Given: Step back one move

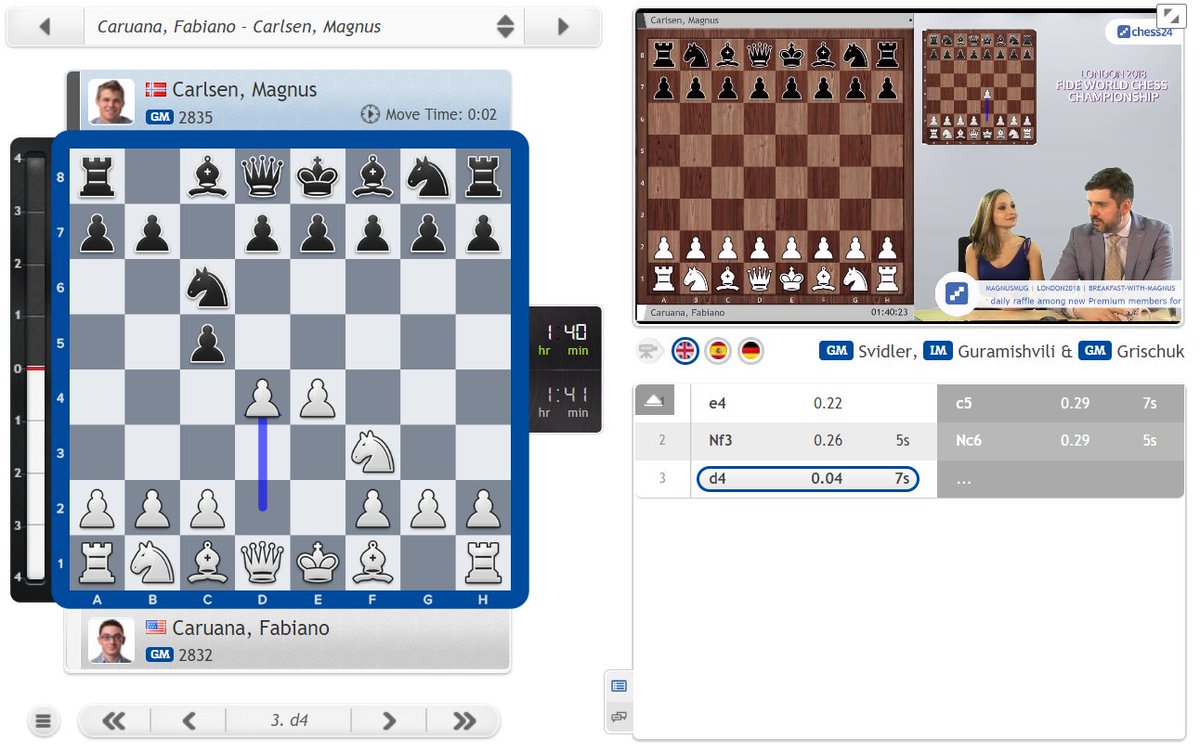Looking at the screenshot, I should [x=189, y=720].
